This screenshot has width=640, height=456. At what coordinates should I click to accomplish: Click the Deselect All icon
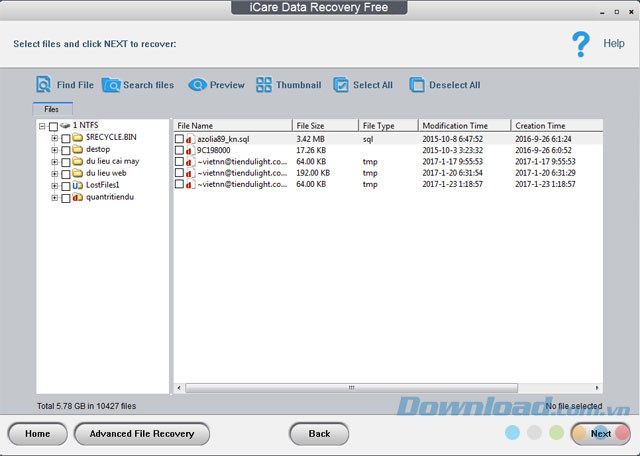click(417, 85)
